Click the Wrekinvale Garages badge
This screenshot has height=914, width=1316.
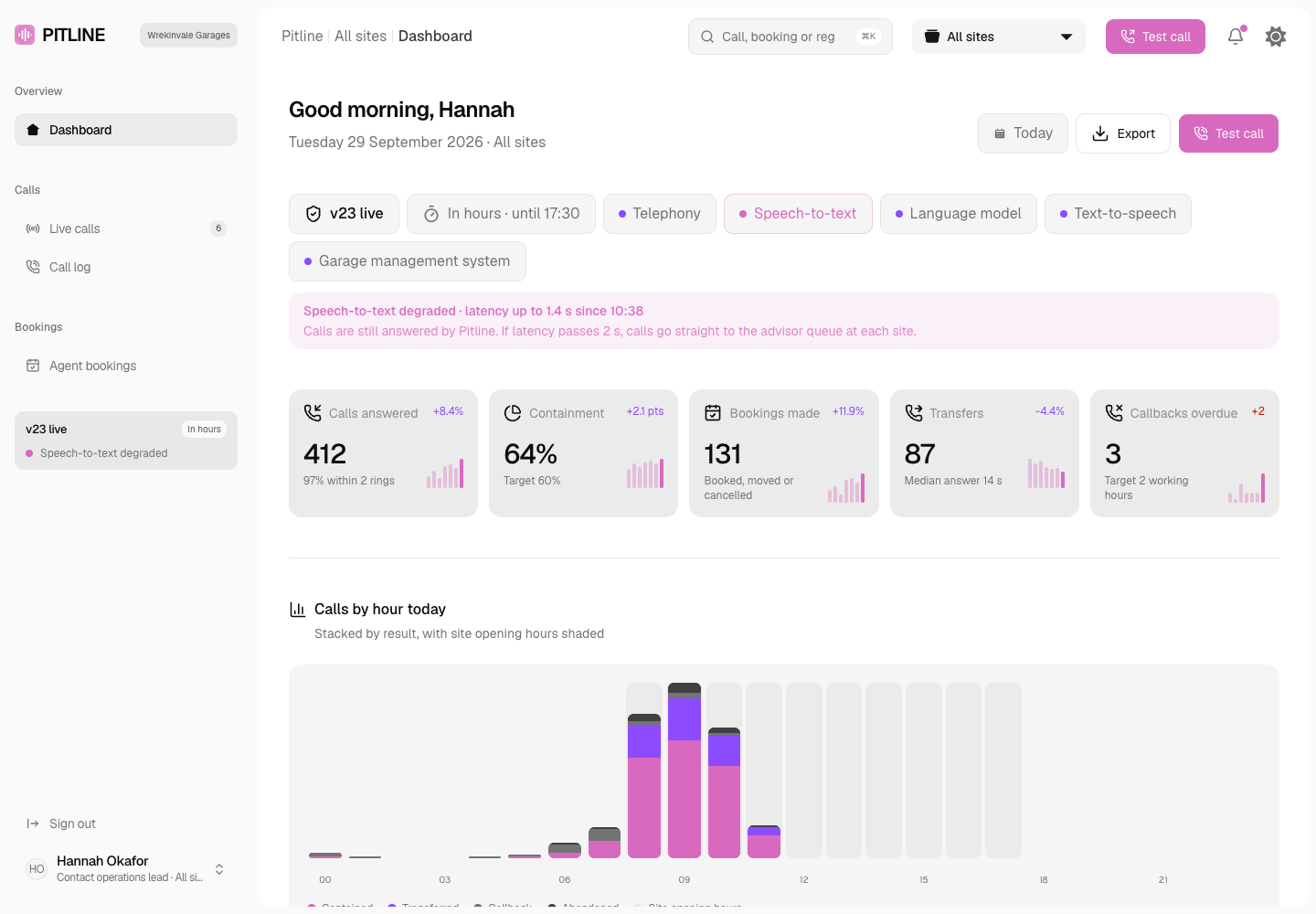[x=188, y=35]
